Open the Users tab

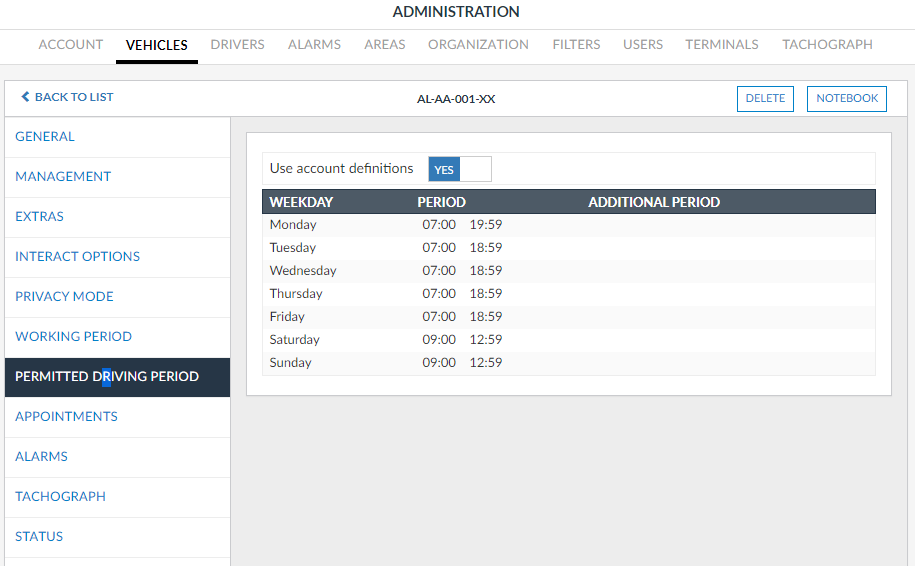point(643,44)
